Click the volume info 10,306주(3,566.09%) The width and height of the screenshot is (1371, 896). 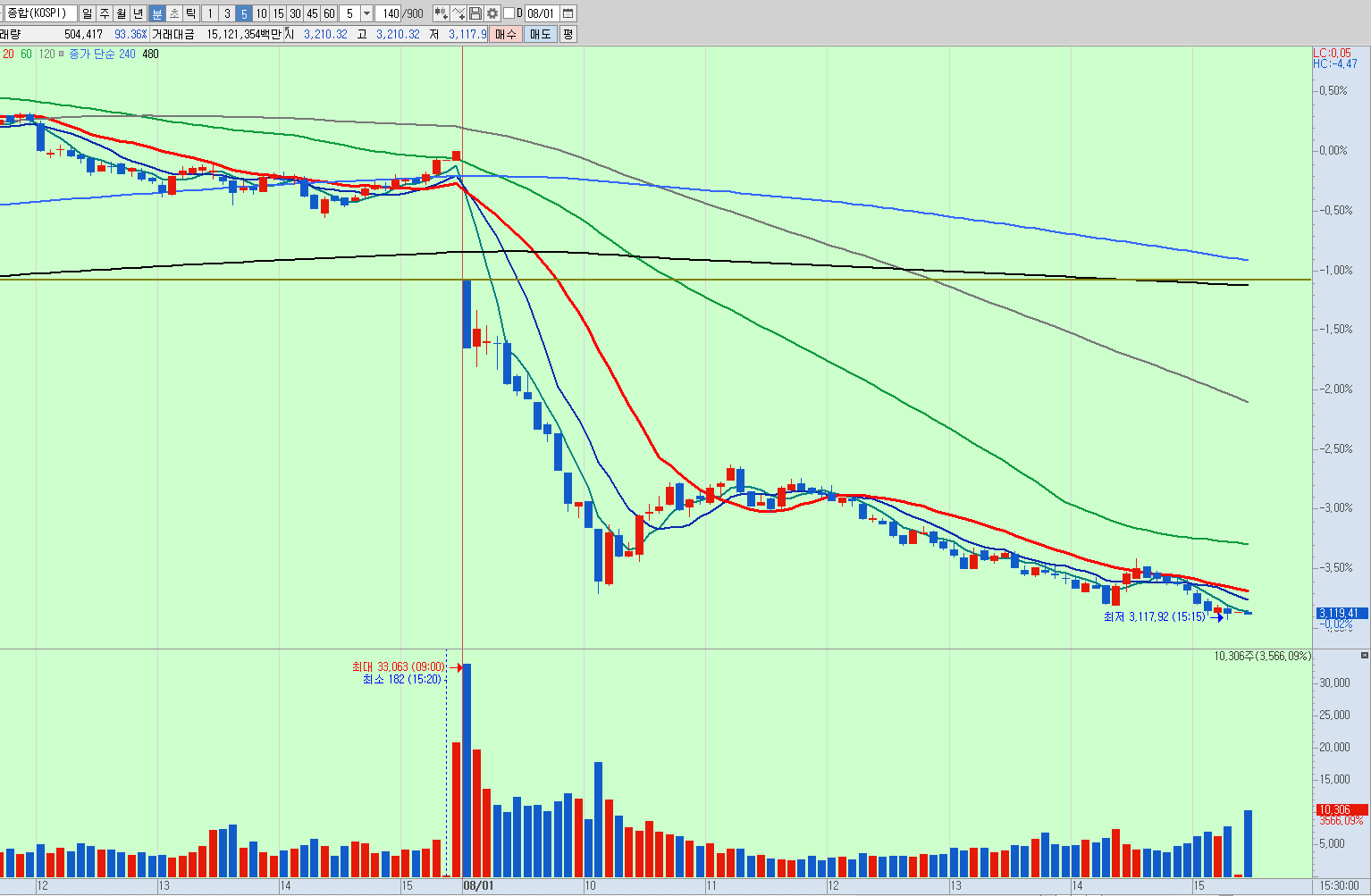coord(1262,656)
